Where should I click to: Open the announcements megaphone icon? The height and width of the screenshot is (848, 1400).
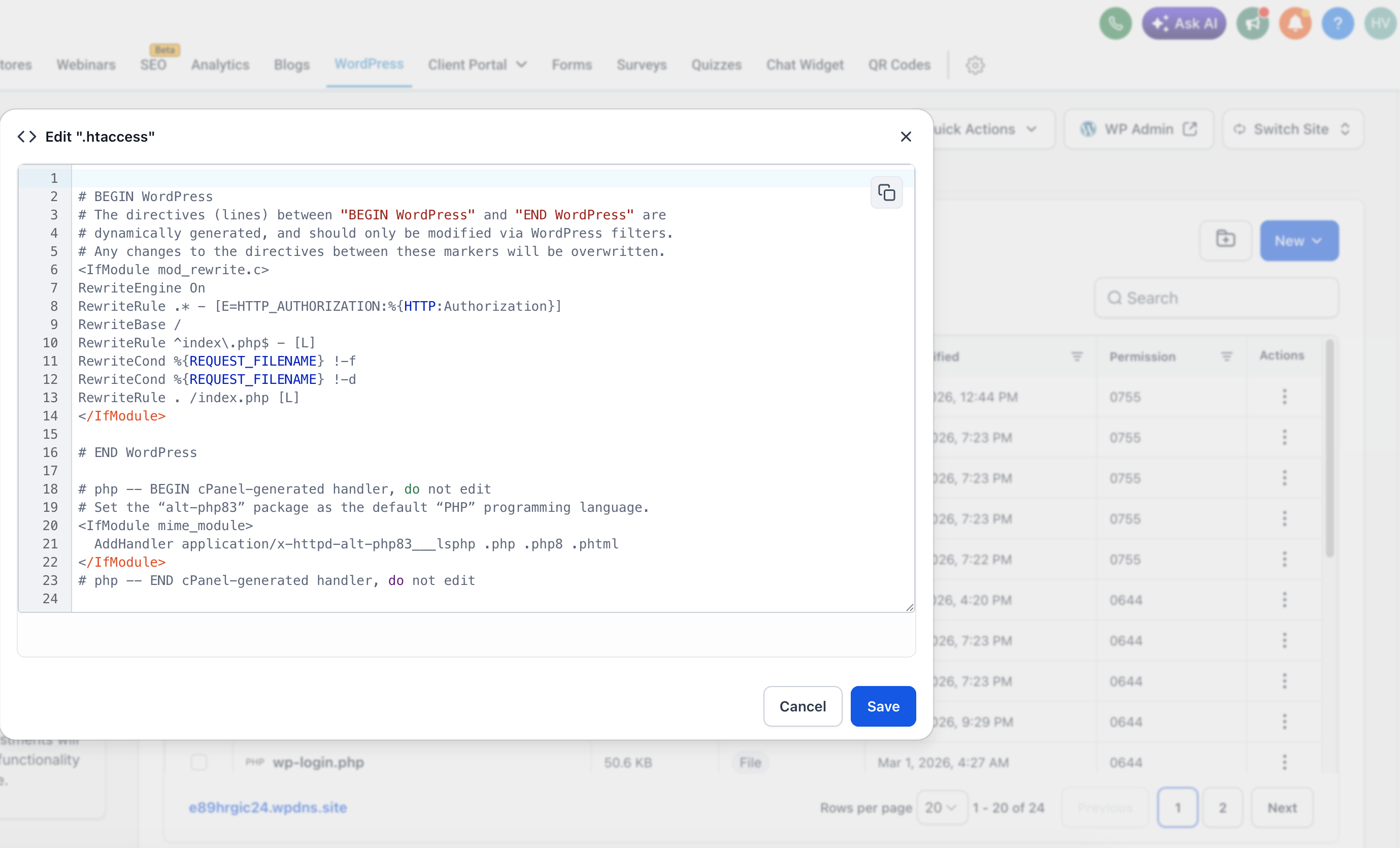click(1253, 23)
